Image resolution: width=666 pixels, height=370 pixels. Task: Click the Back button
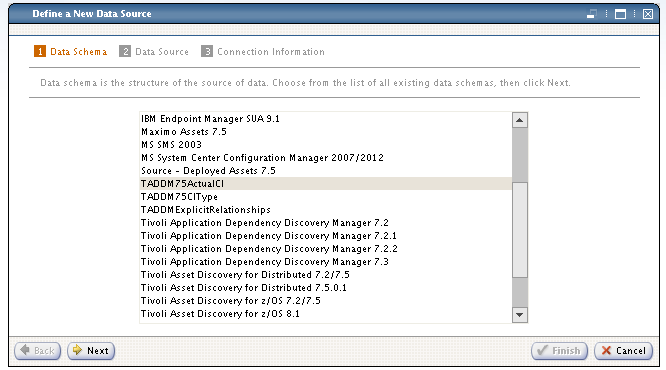(38, 351)
